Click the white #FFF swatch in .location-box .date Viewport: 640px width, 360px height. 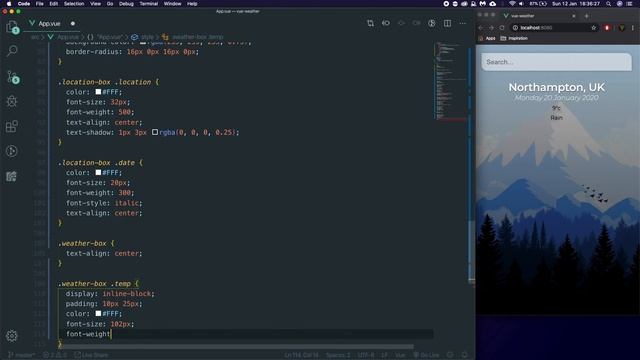(98, 173)
